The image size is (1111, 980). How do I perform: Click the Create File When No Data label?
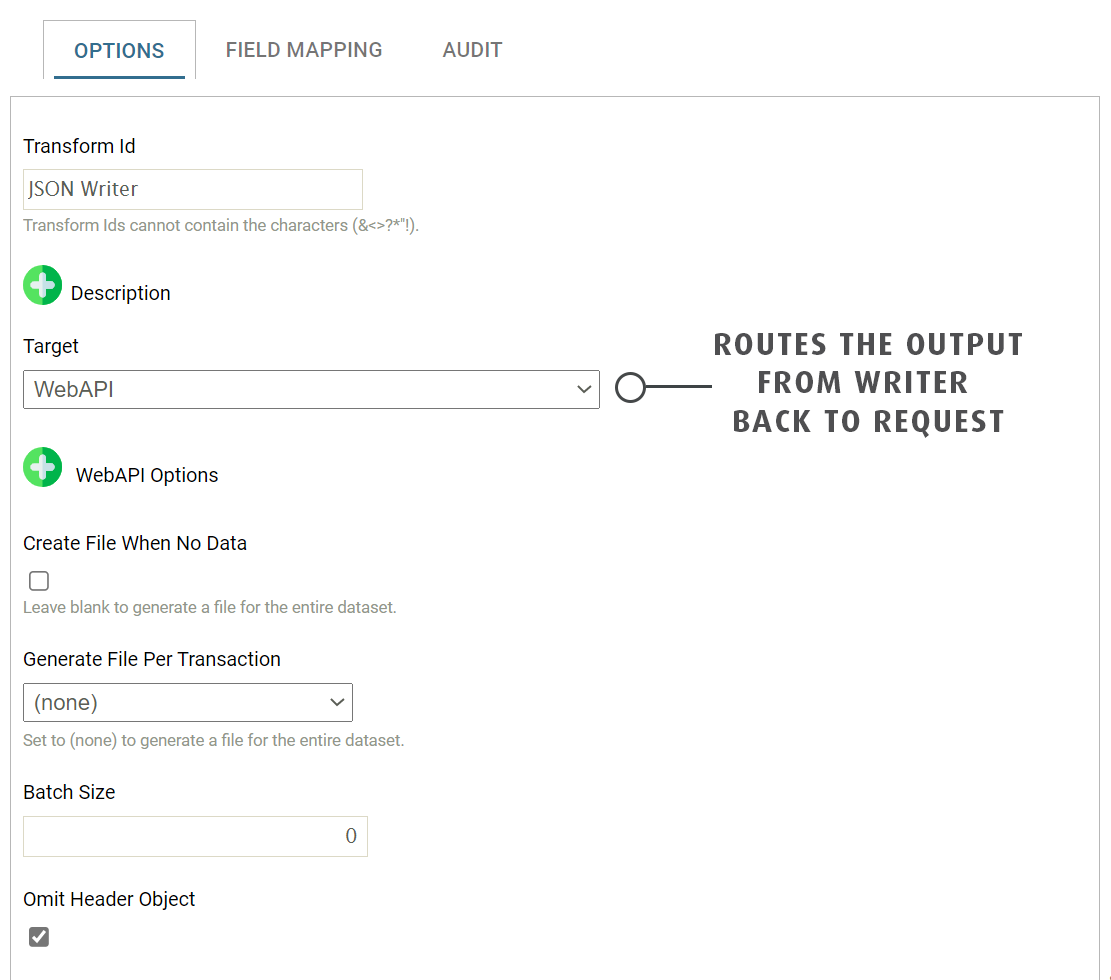coord(135,543)
